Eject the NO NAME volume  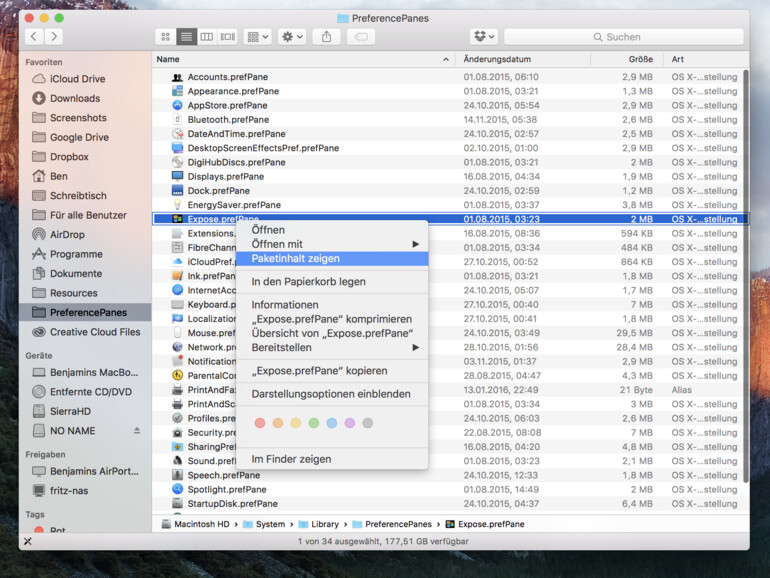point(137,430)
